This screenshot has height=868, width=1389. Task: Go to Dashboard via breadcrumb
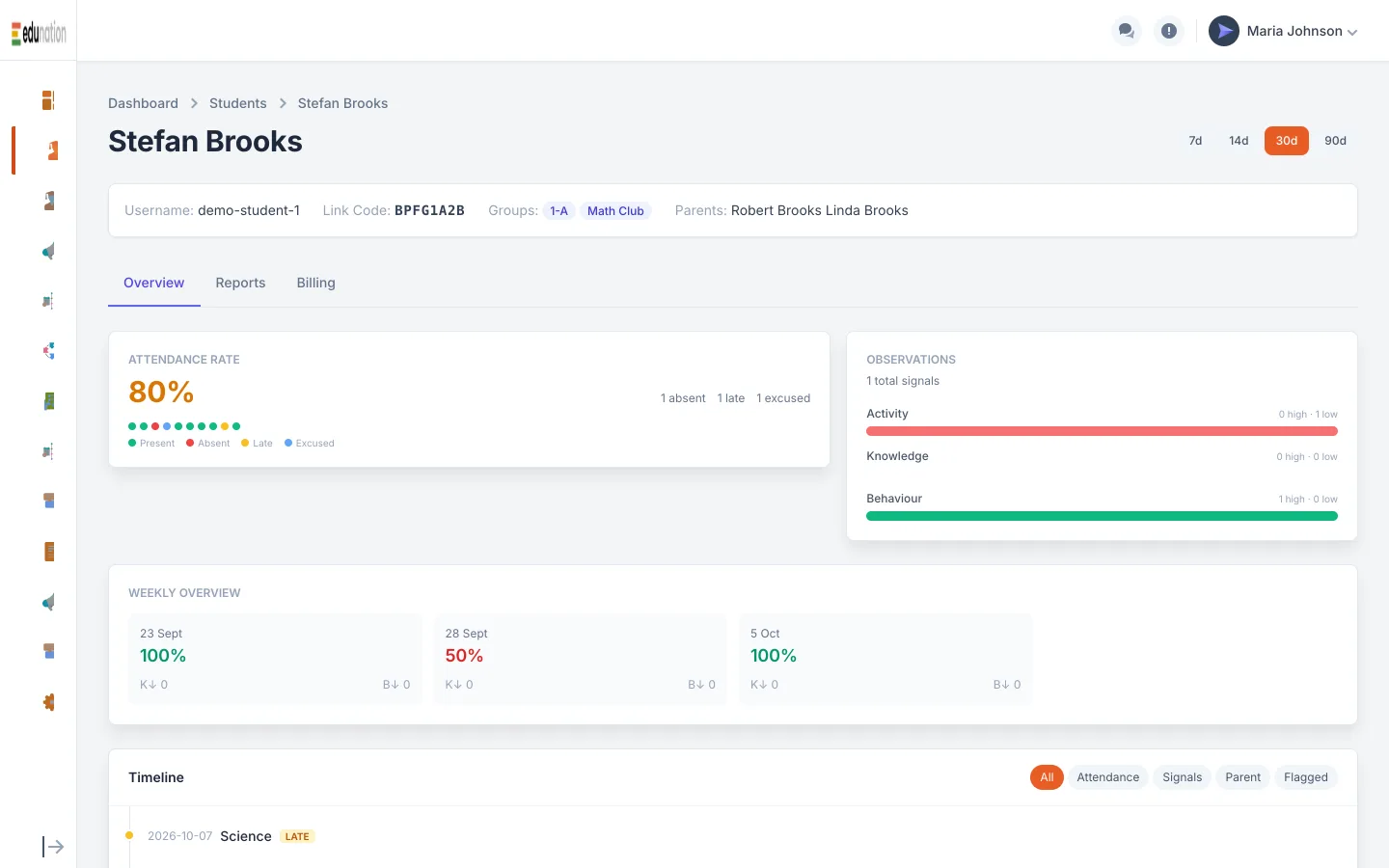pos(143,103)
